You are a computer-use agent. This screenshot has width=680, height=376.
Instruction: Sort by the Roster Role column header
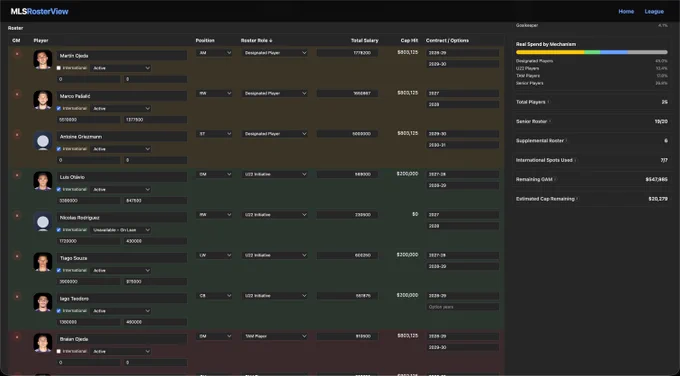tap(256, 40)
